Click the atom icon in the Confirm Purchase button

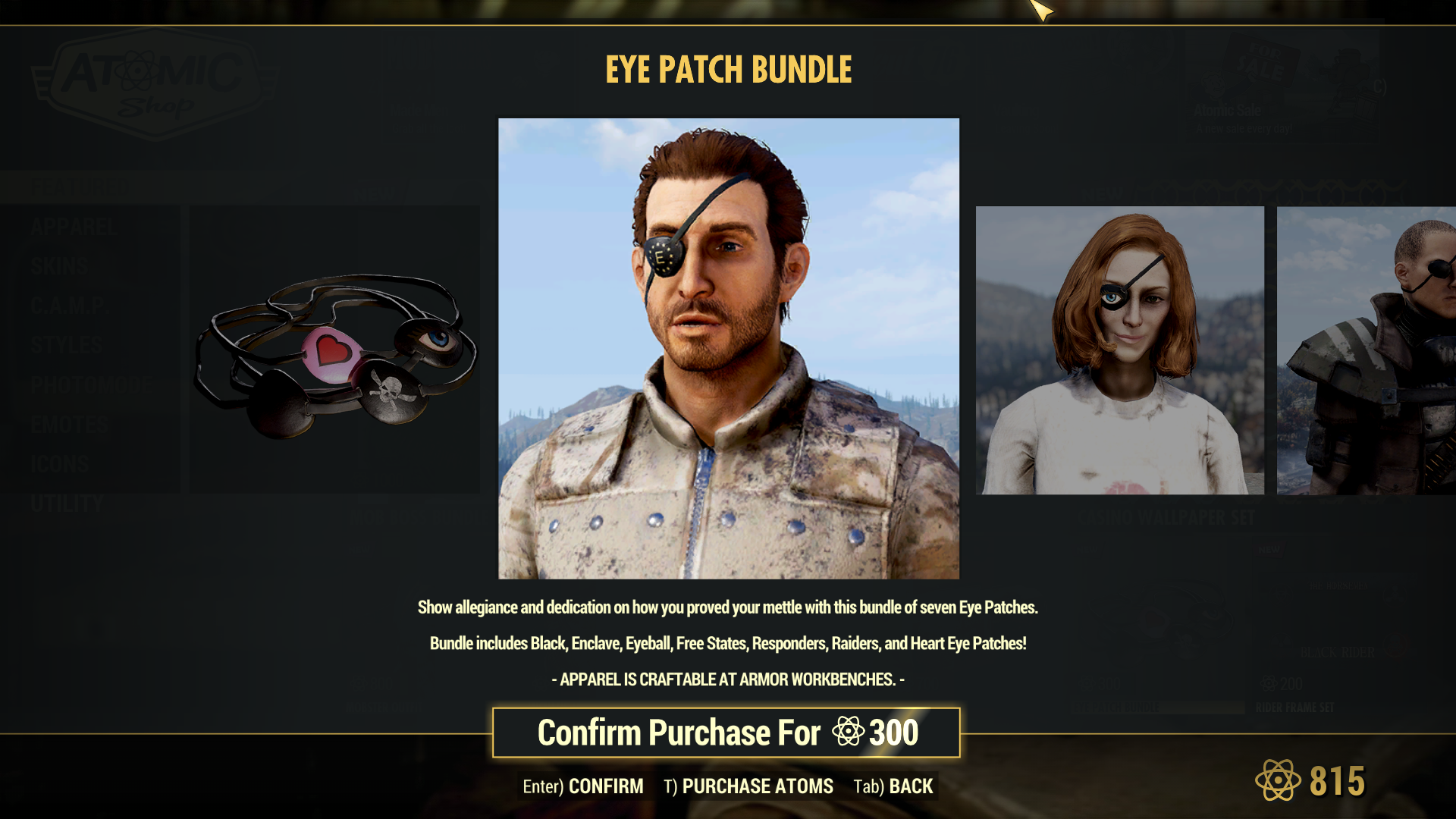[x=848, y=732]
